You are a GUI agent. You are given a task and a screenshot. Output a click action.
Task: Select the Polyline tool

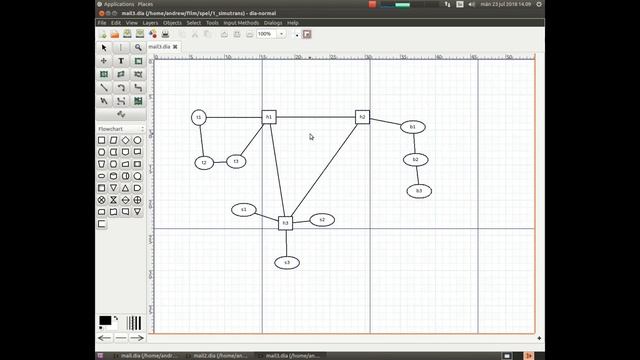tap(104, 101)
